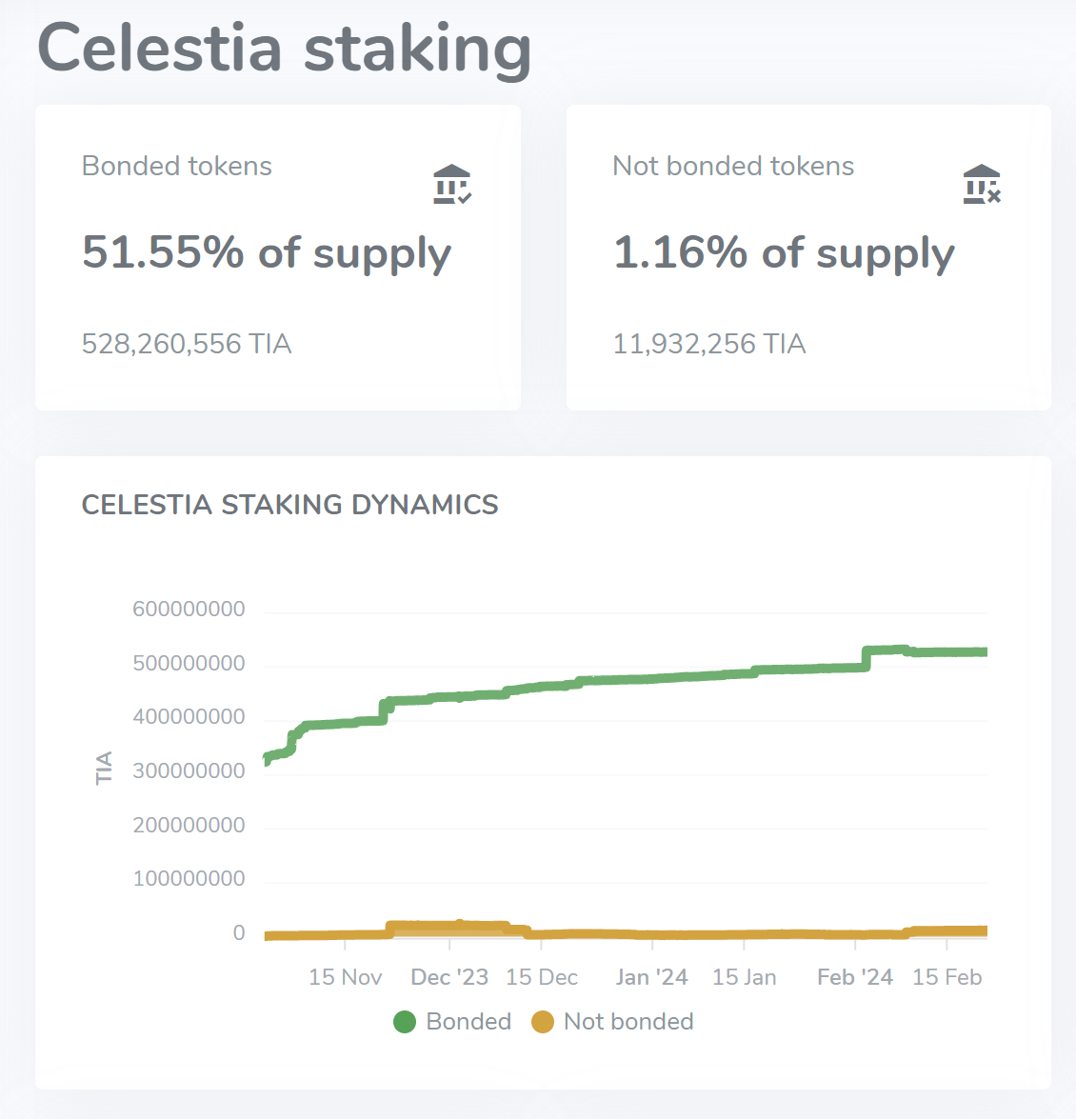Click the not bonded tokens bank icon
Viewport: 1076px width, 1120px height.
982,184
